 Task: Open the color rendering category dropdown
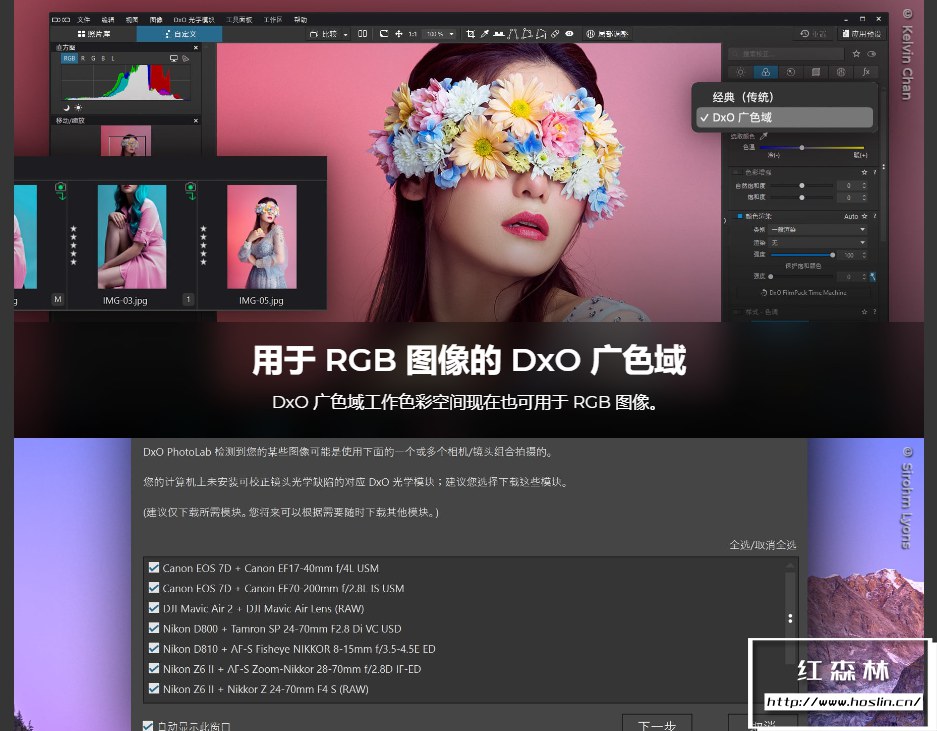(x=817, y=230)
